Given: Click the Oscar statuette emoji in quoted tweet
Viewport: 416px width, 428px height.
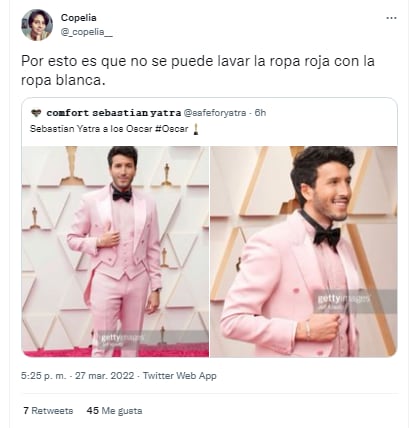Looking at the screenshot, I should pos(196,129).
